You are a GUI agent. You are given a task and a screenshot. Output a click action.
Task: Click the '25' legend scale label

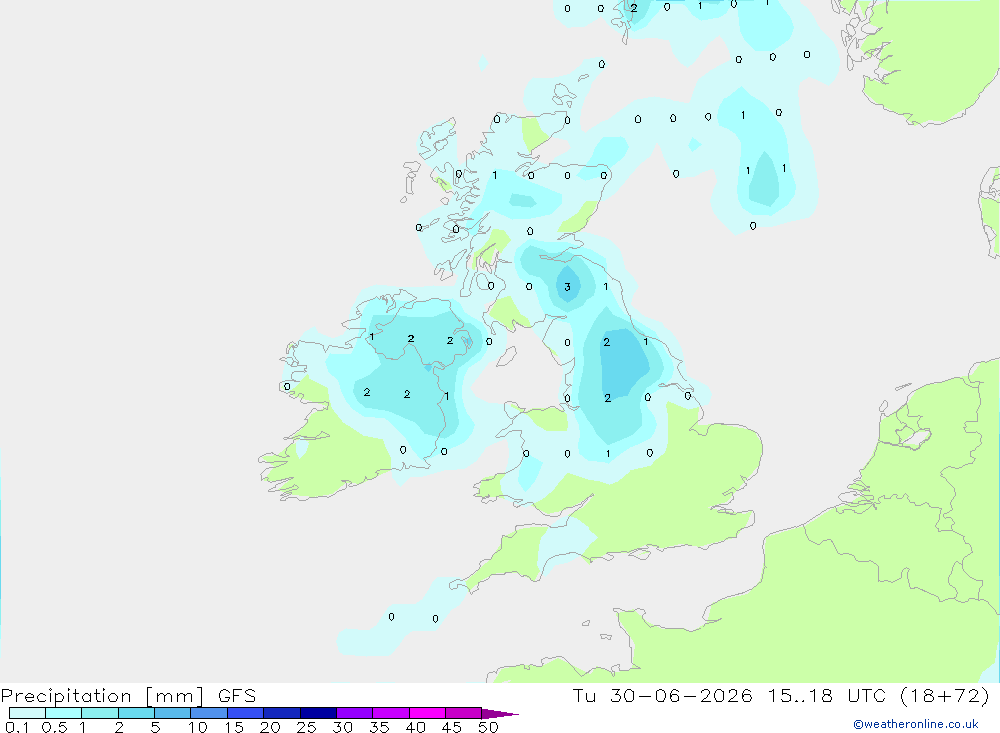click(x=306, y=727)
